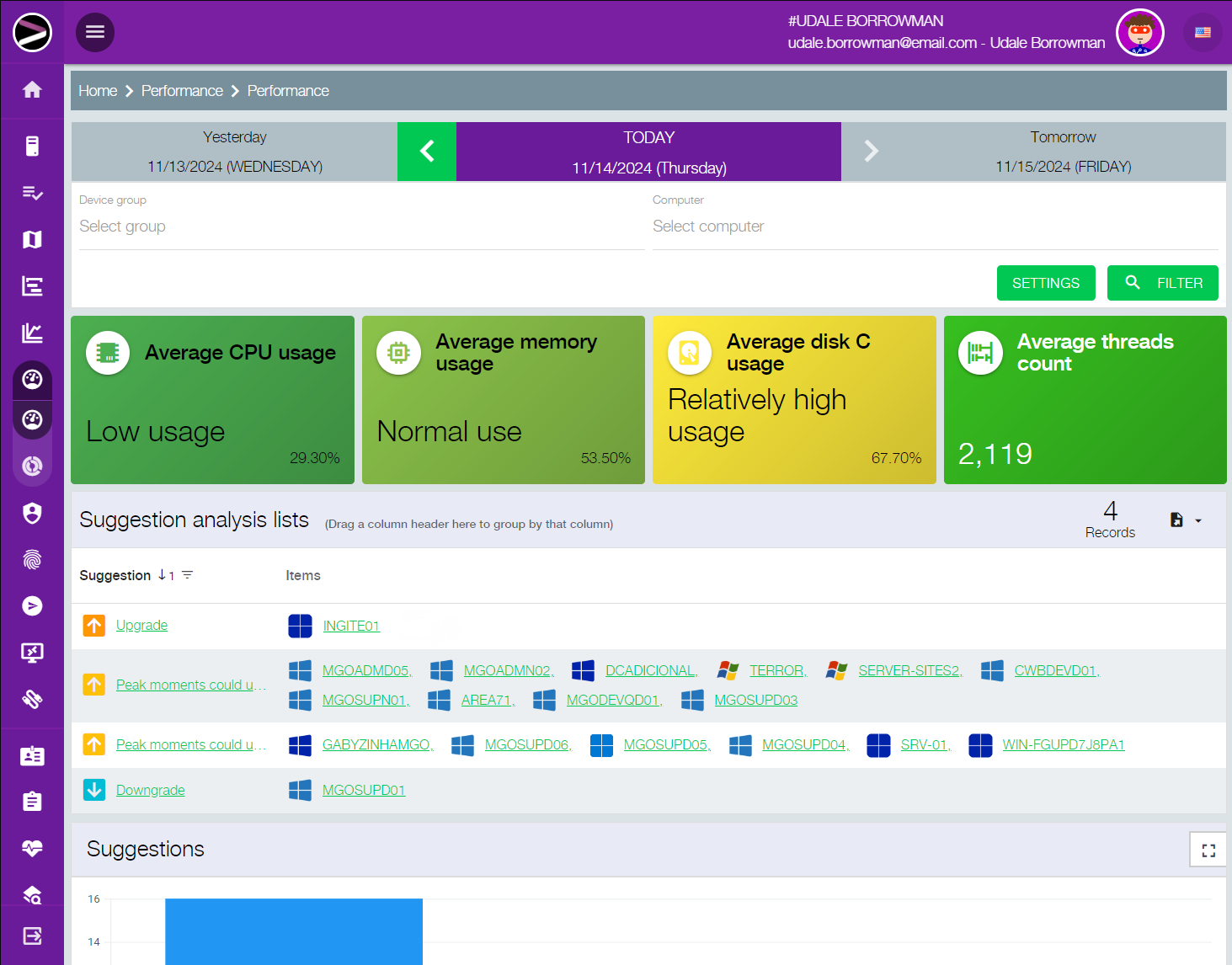Expand the Suggestions chart to fullscreen

(x=1208, y=850)
